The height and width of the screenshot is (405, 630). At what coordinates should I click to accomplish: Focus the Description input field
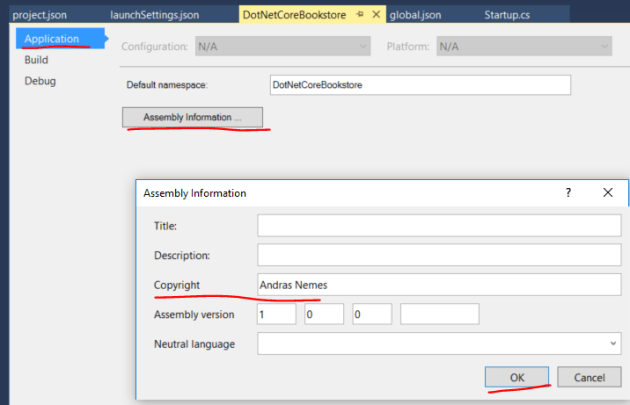(x=439, y=255)
